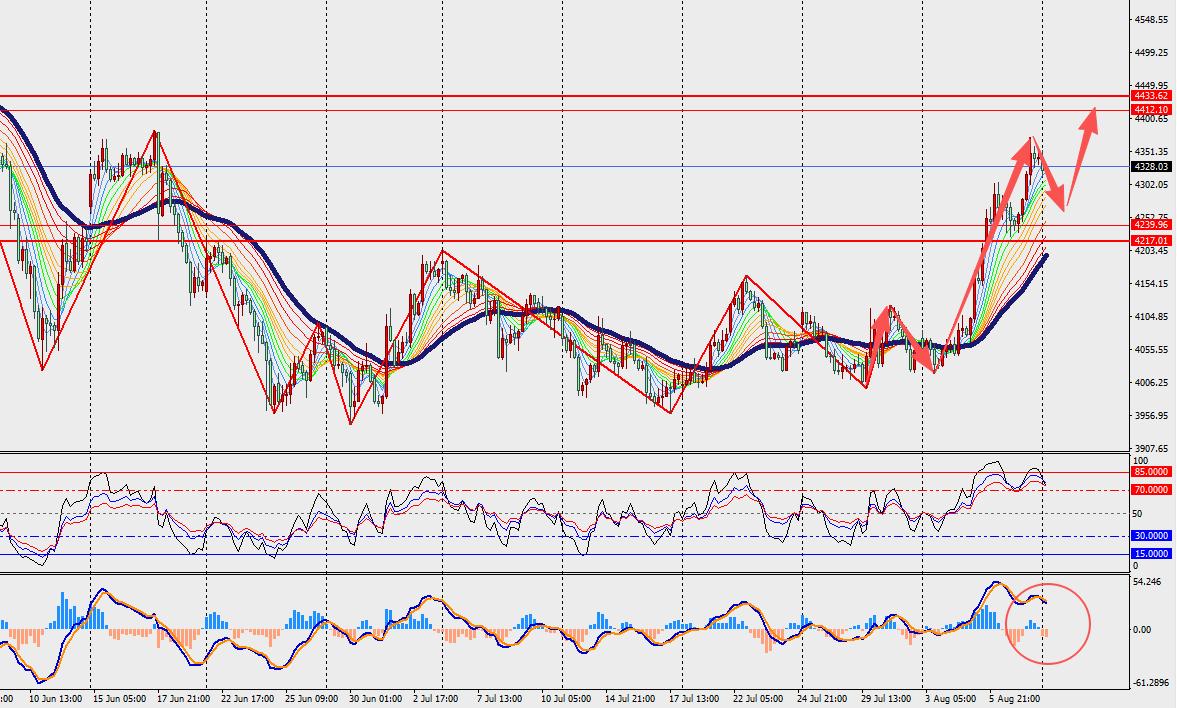1177x708 pixels.
Task: Click the 5 Aug 21:00 time label
Action: (1014, 699)
